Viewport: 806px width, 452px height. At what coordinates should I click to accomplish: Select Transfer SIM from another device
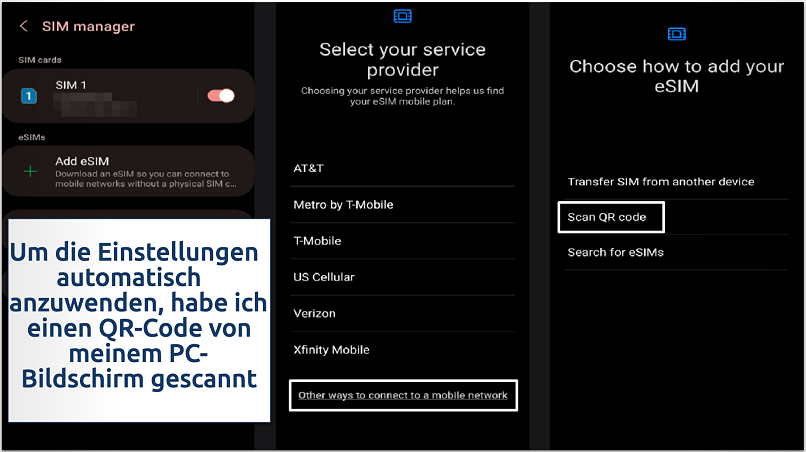point(676,182)
